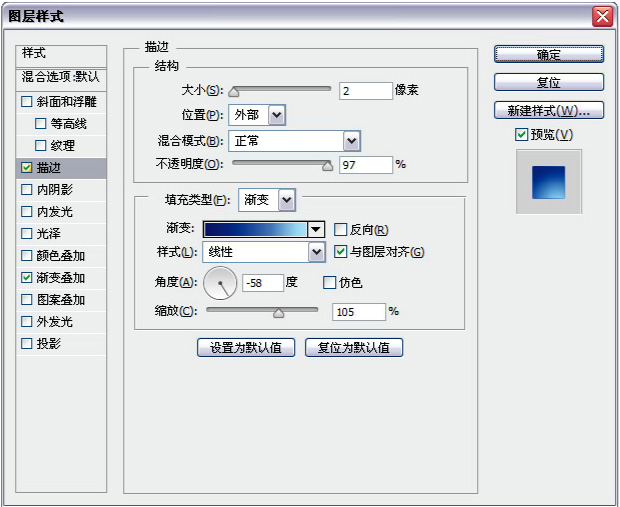Click the angle dial control
The image size is (620, 507).
point(219,283)
